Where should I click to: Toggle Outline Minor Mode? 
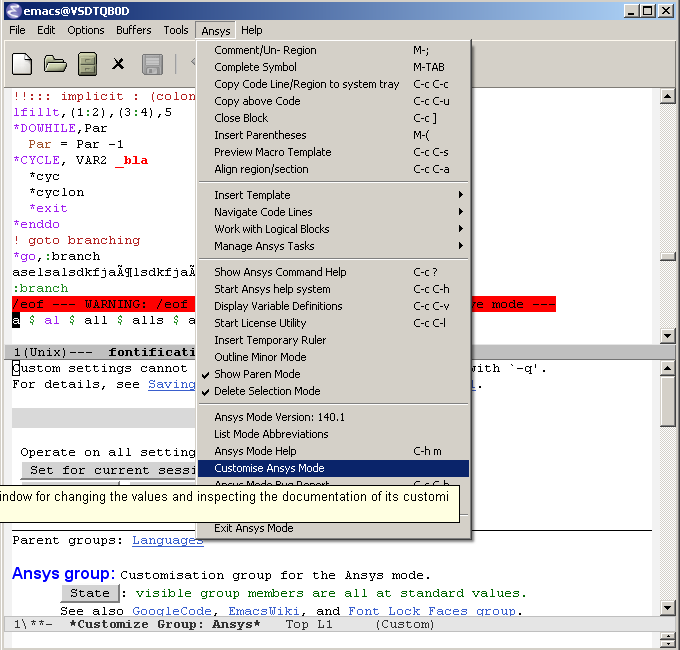click(x=333, y=357)
